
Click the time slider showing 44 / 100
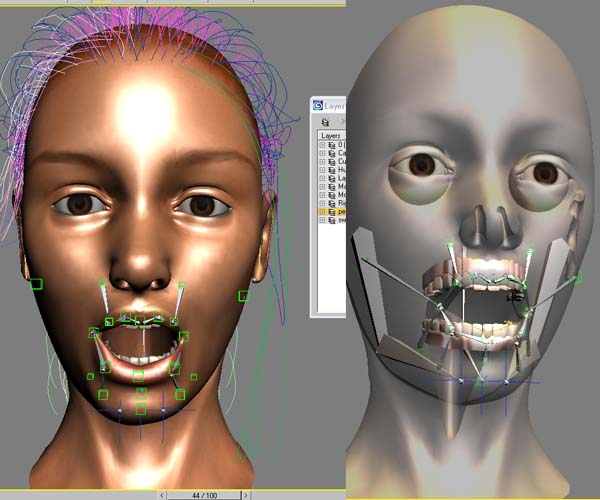point(204,495)
